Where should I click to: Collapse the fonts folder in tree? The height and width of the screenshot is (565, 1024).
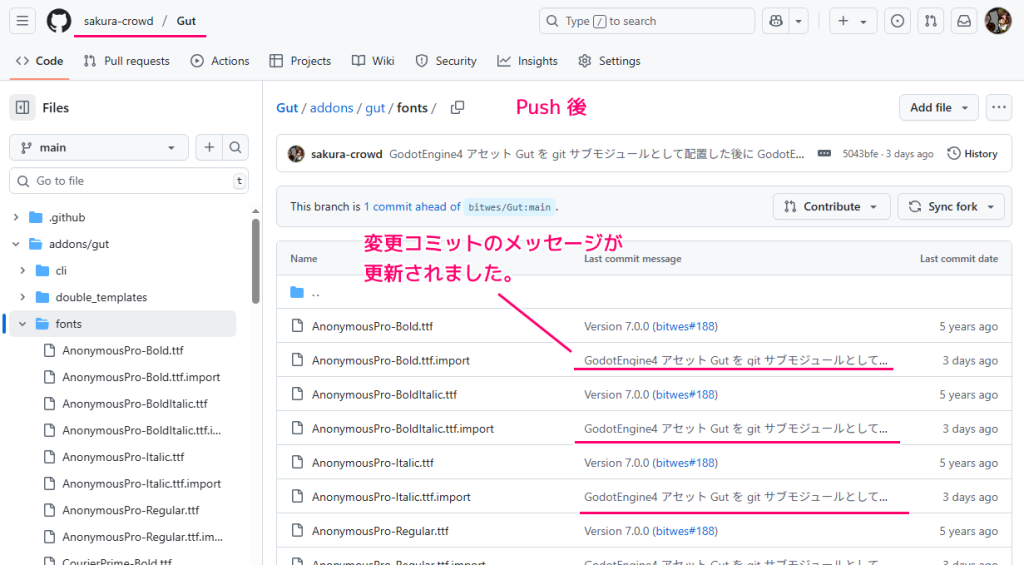23,324
